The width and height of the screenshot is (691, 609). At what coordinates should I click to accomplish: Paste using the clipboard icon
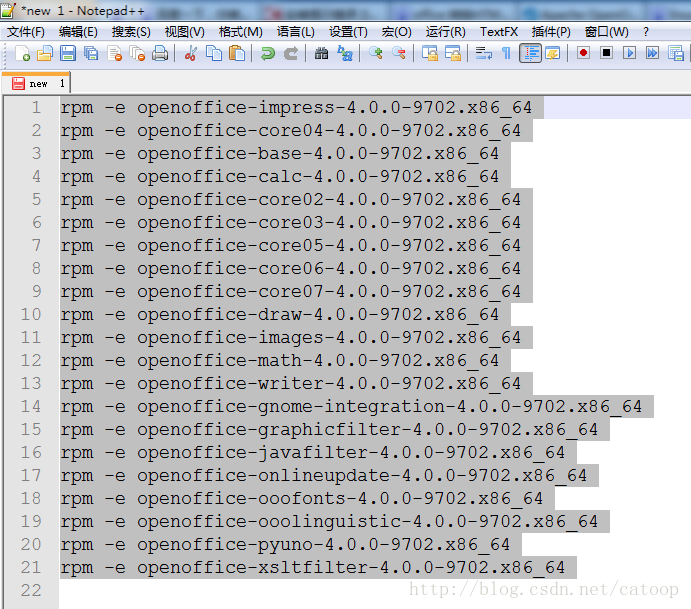(237, 53)
